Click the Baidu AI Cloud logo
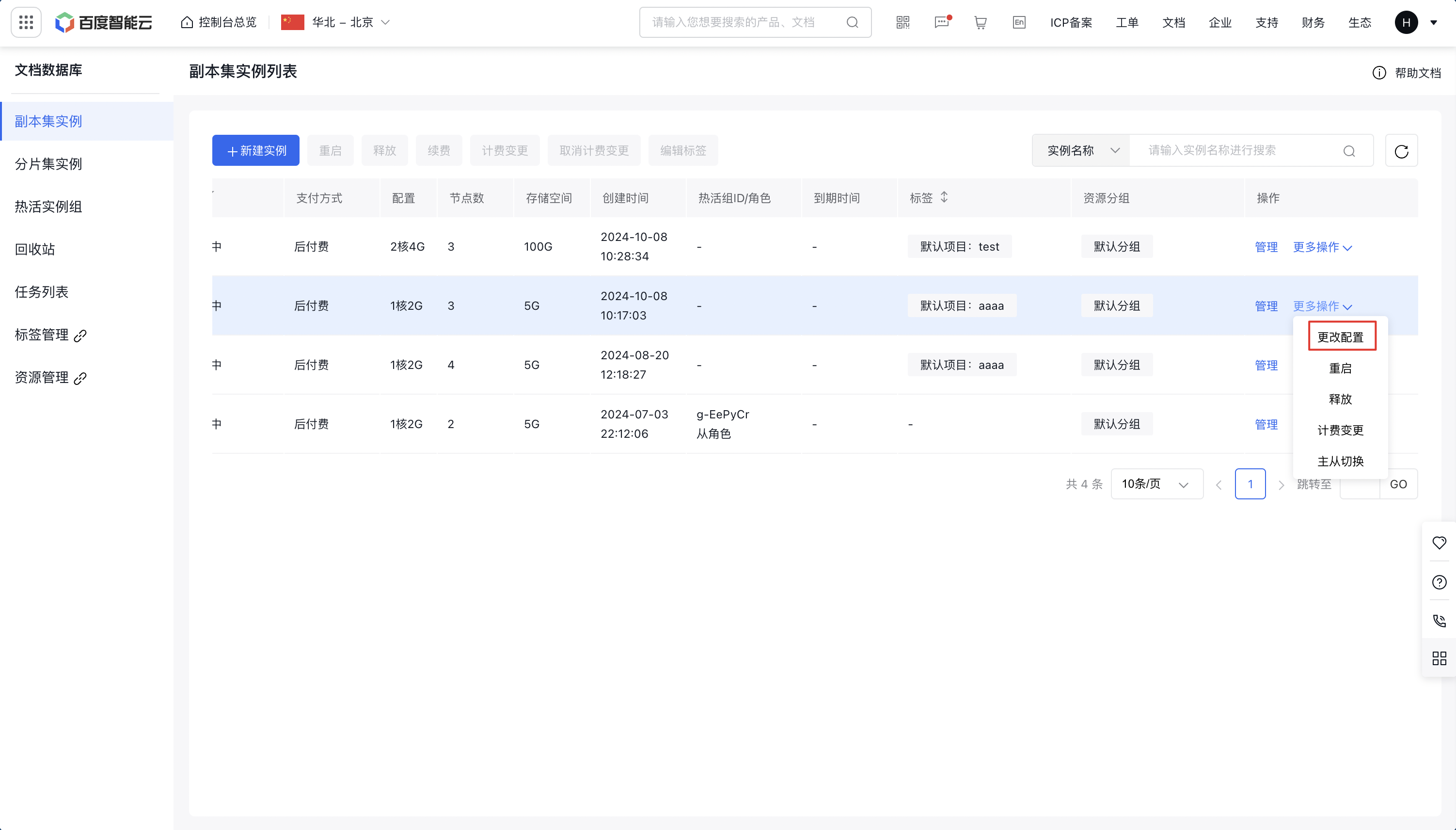The width and height of the screenshot is (1456, 830). point(104,22)
